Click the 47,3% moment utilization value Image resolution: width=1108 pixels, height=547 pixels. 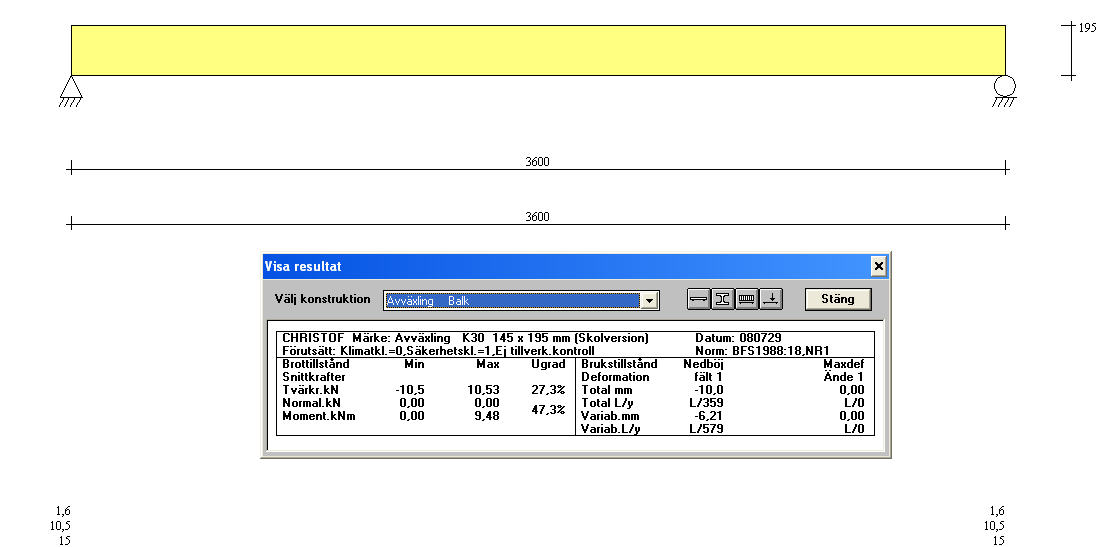tap(548, 410)
